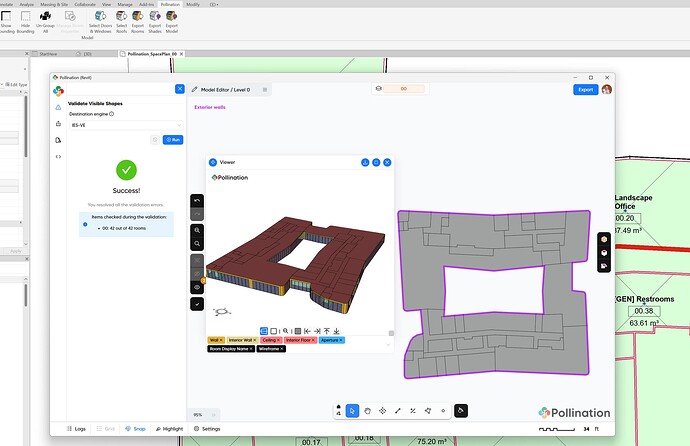
Task: Select the pan hand tool
Action: click(x=367, y=411)
